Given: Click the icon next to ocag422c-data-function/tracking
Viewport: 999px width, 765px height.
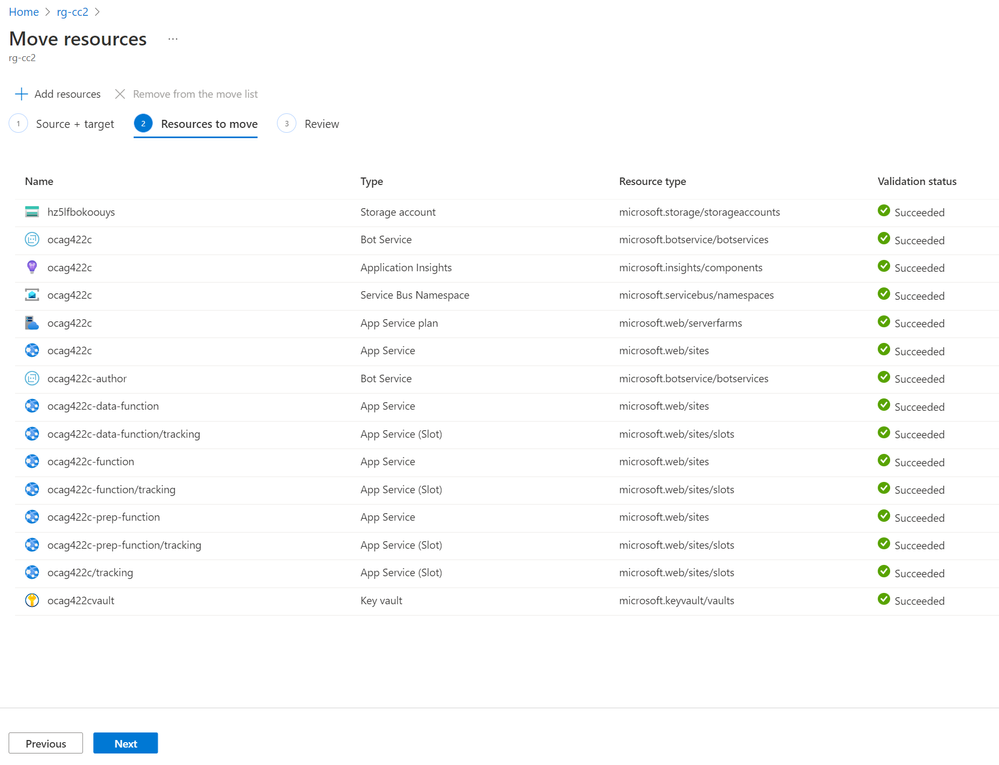Looking at the screenshot, I should (x=32, y=434).
